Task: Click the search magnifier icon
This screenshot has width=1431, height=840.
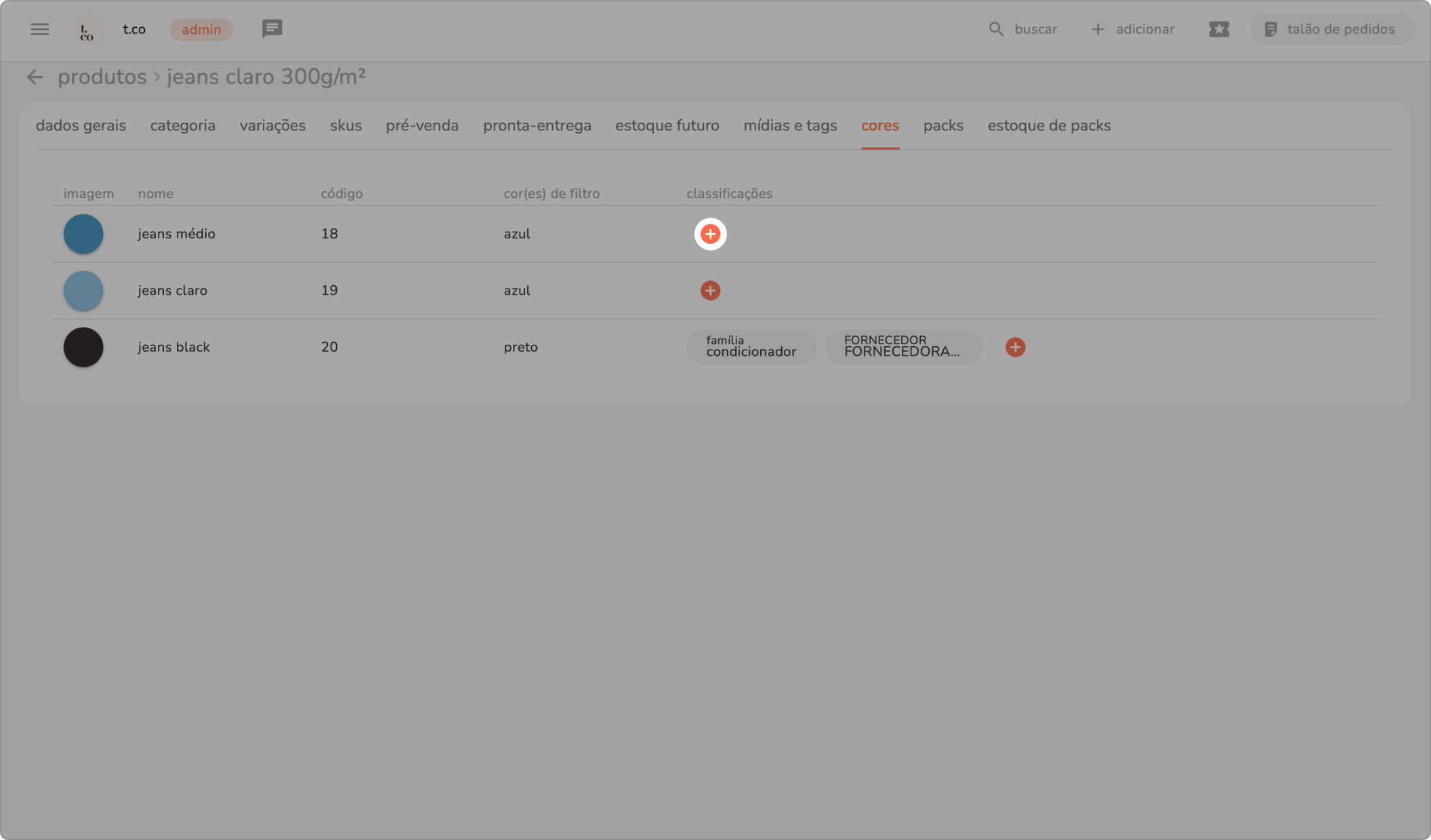Action: (995, 29)
